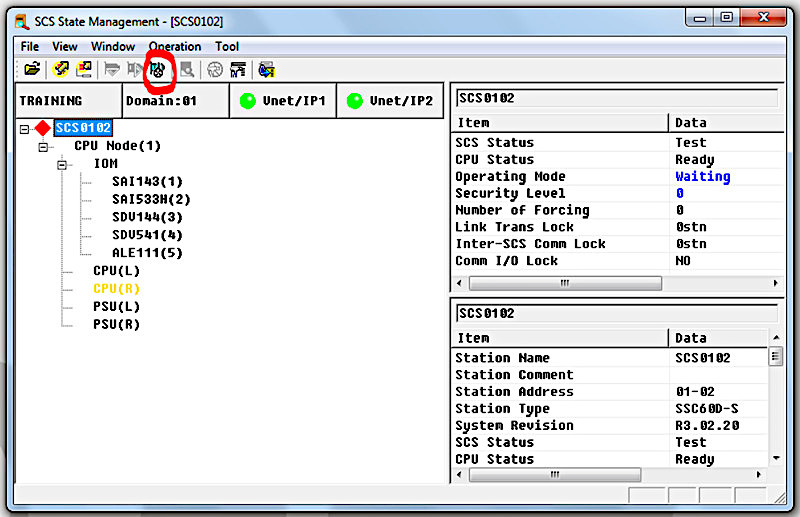Open the Operation menu
Viewport: 800px width, 517px height.
pyautogui.click(x=175, y=46)
